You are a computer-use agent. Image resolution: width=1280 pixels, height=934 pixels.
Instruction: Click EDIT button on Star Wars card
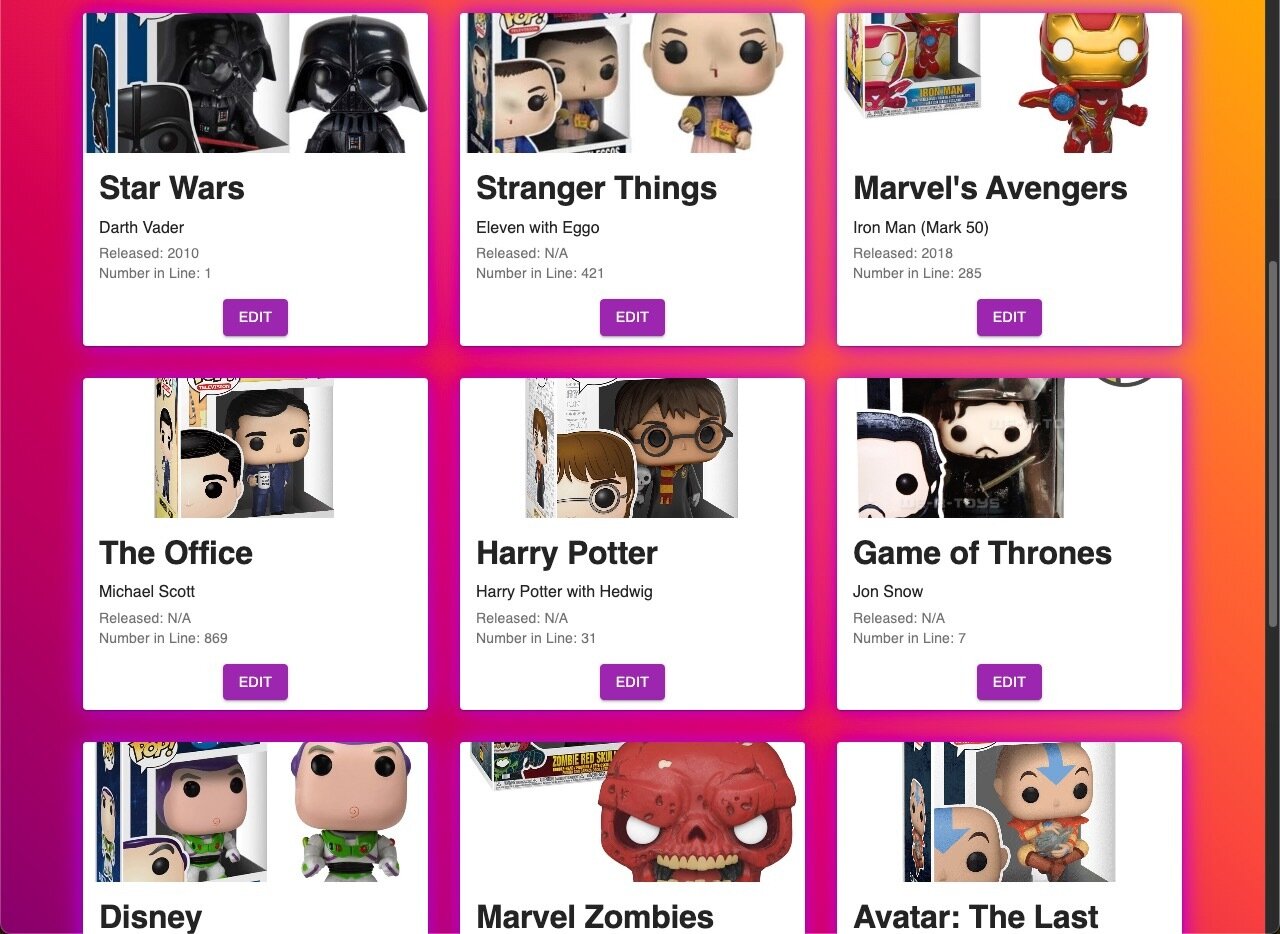(x=255, y=317)
